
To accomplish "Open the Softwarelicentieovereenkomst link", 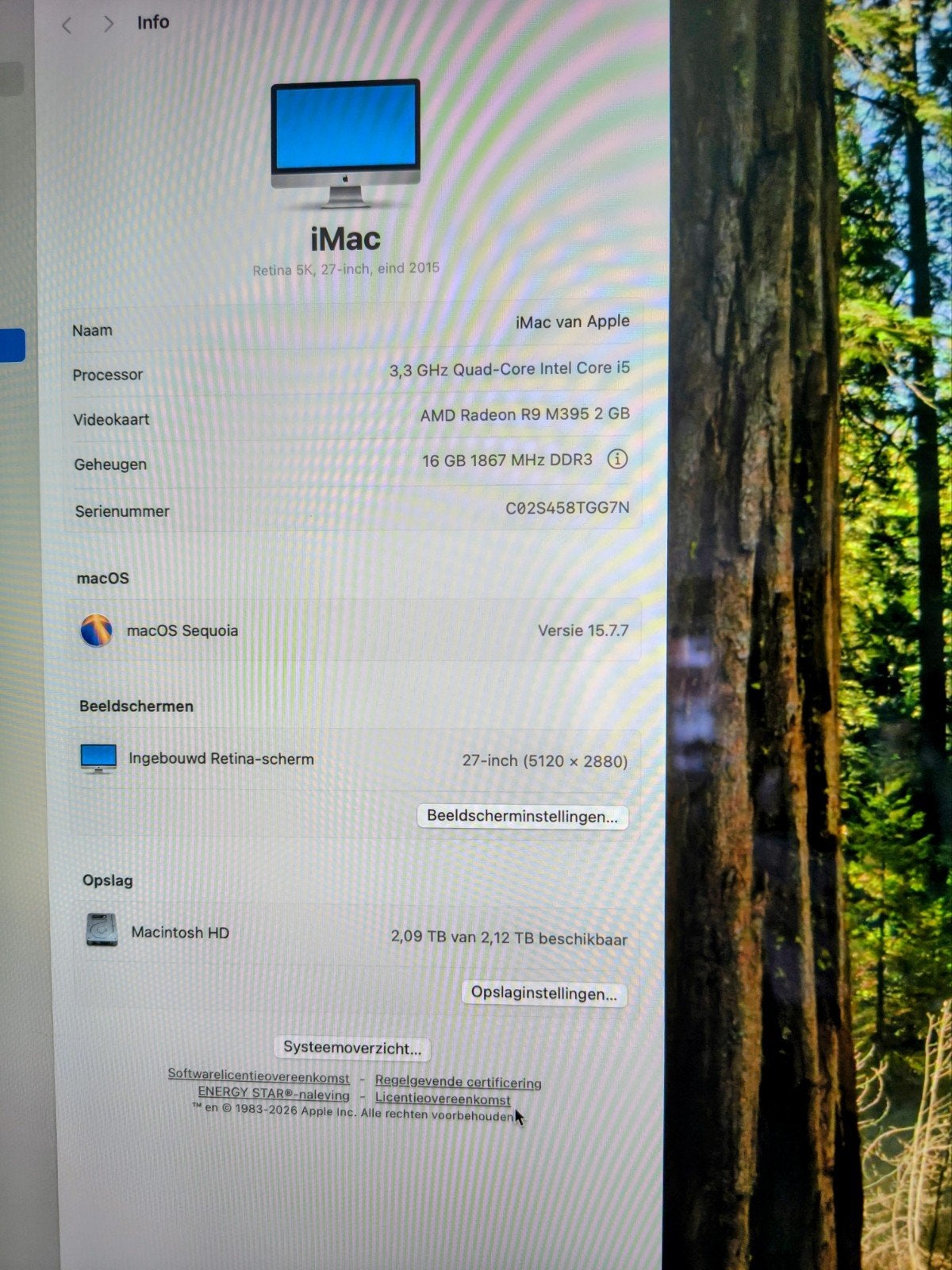I will point(259,1076).
